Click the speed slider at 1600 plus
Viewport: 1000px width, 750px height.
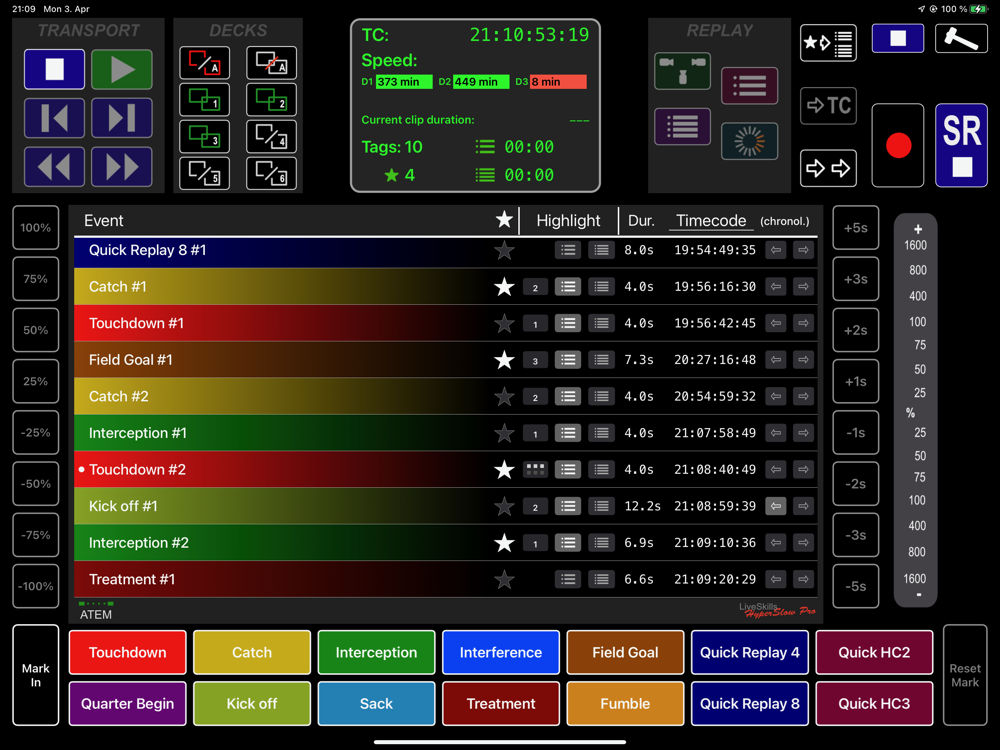pyautogui.click(x=916, y=245)
